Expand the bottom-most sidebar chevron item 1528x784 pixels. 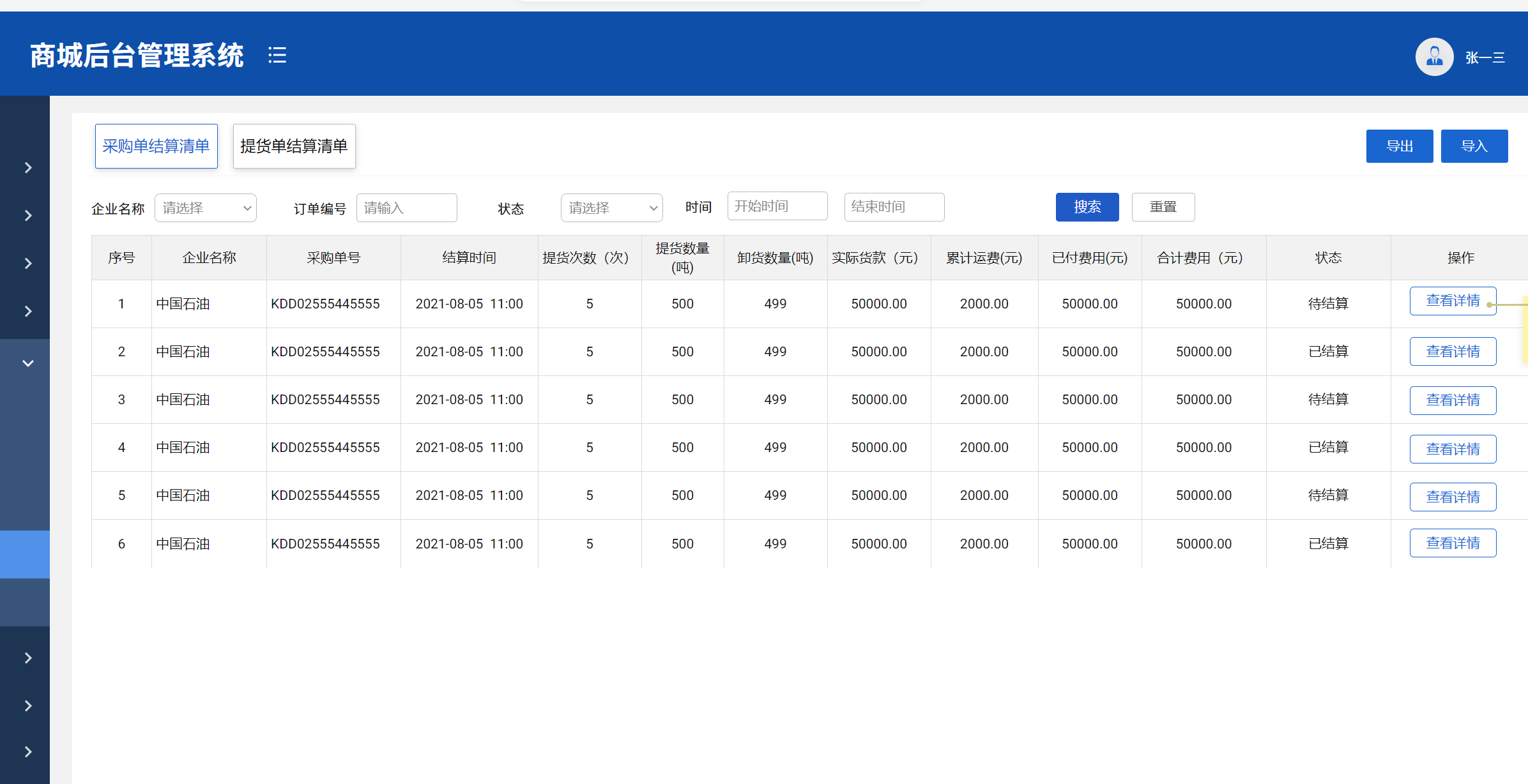tap(28, 751)
